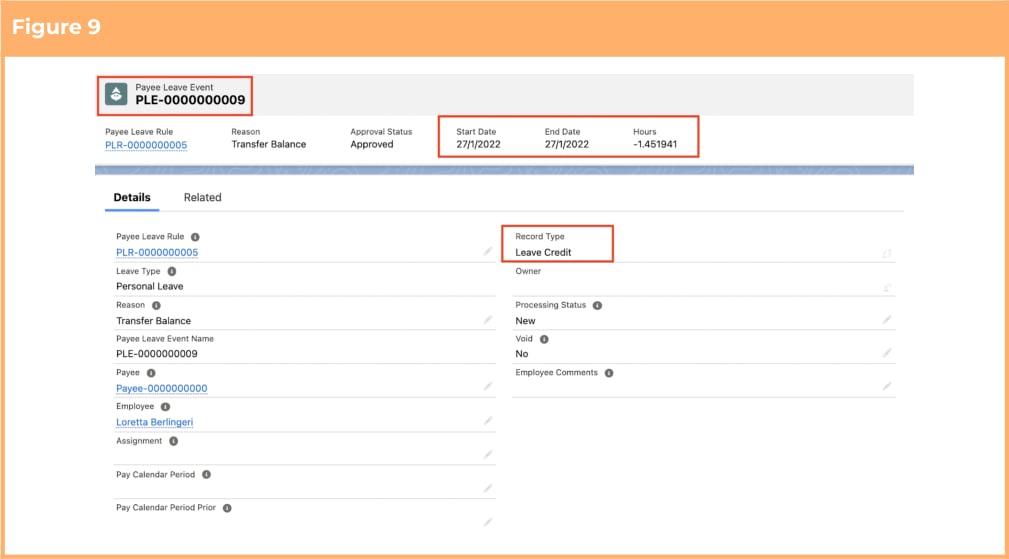Open employee Loretta Berlingeri link
The height and width of the screenshot is (559, 1009).
click(x=154, y=422)
